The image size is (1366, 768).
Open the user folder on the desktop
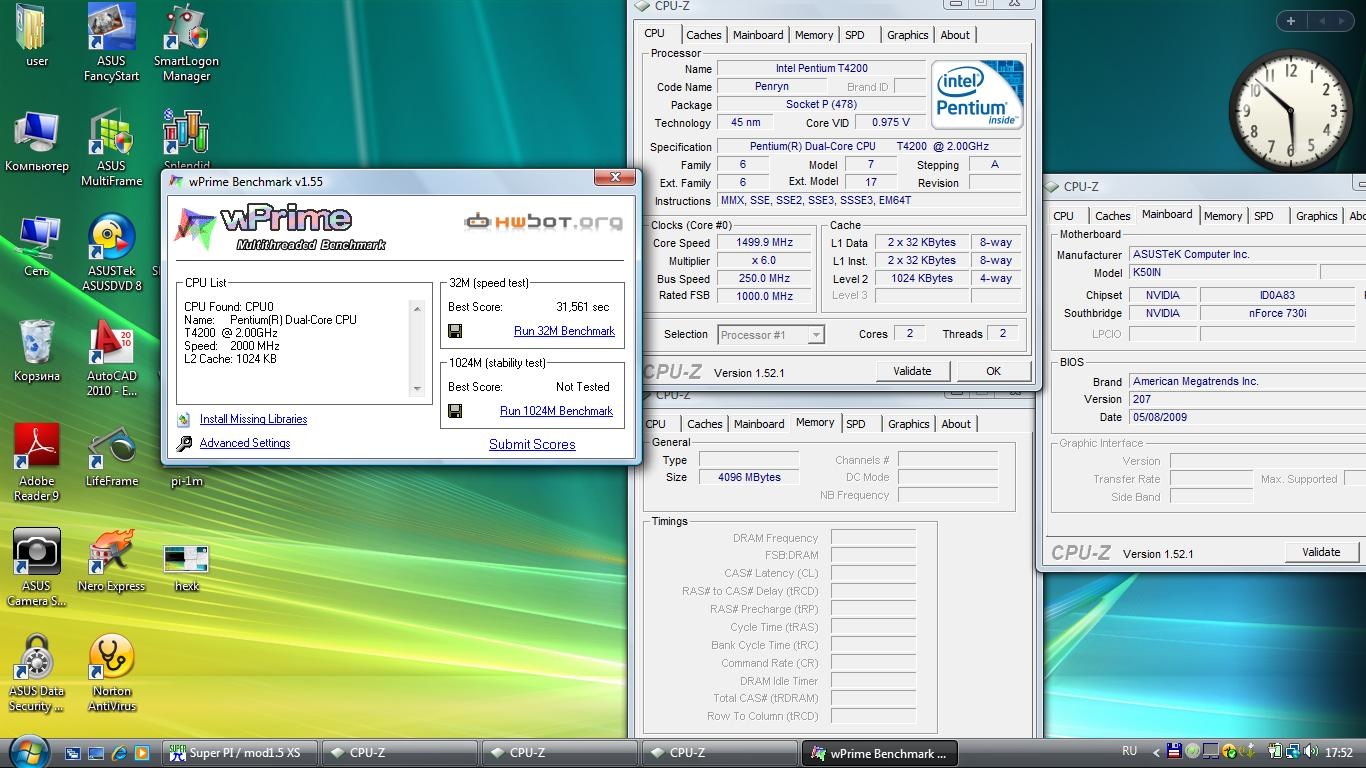[x=36, y=35]
